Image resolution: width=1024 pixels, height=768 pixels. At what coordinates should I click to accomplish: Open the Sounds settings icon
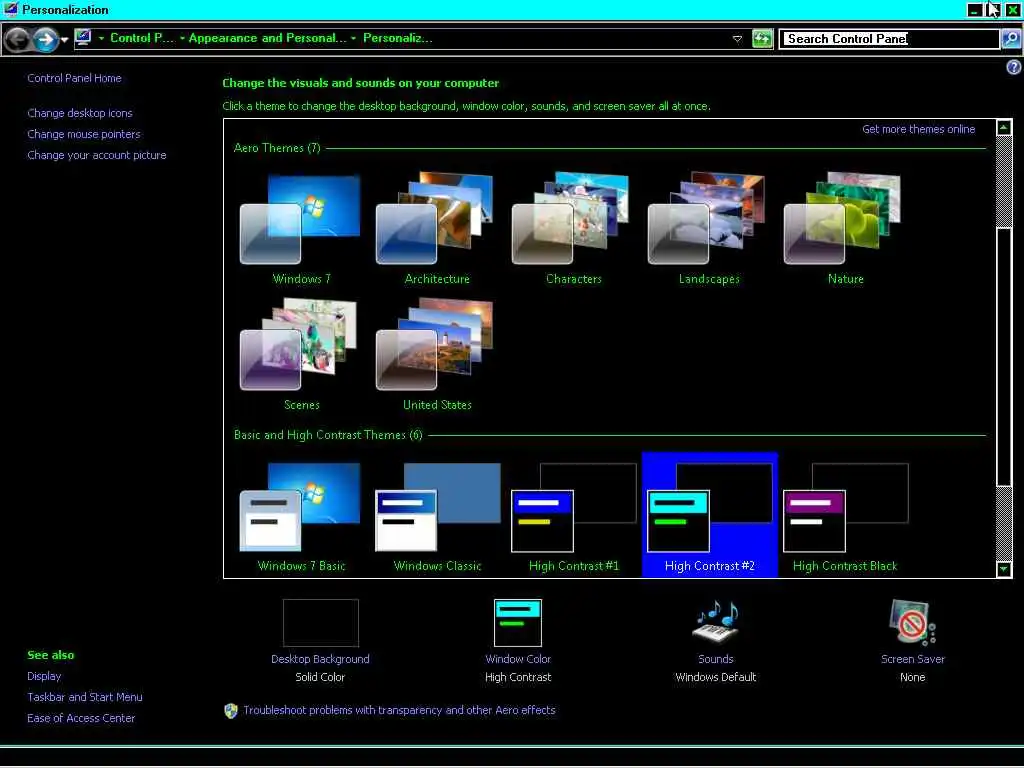click(x=716, y=622)
